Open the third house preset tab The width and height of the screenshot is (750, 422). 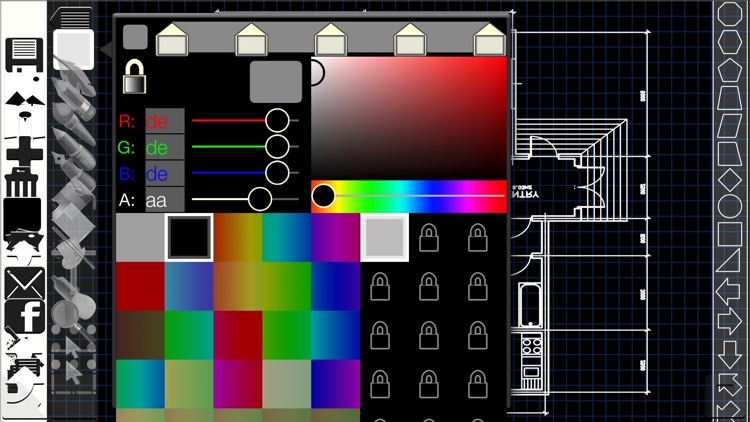point(331,39)
